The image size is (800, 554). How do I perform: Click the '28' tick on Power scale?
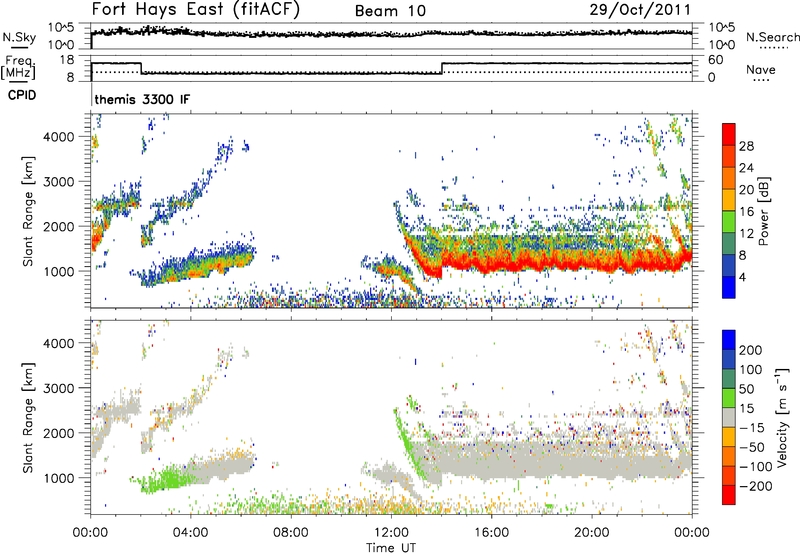pos(746,146)
